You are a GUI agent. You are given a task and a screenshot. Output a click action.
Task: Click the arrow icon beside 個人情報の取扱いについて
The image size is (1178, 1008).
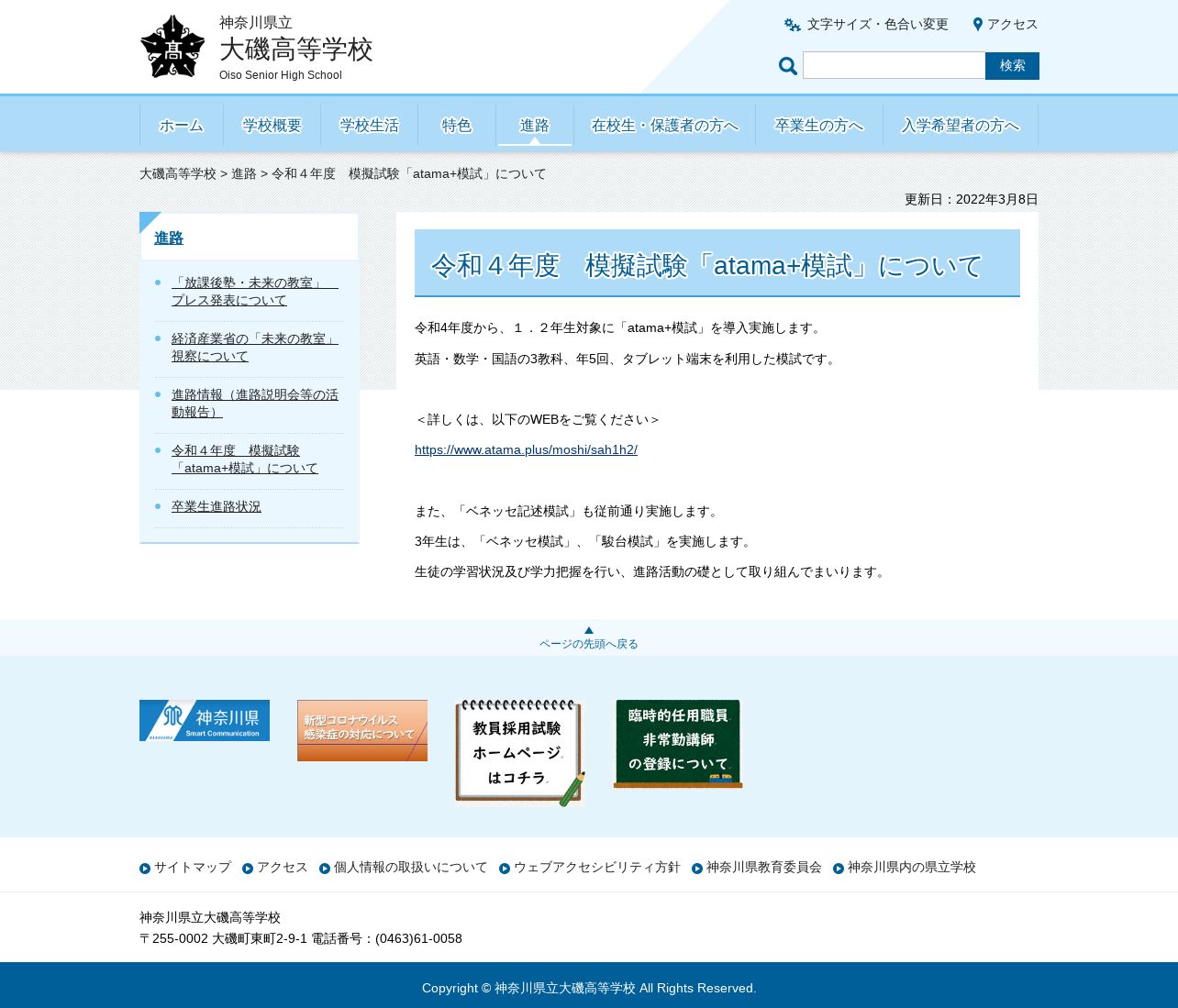tap(325, 869)
